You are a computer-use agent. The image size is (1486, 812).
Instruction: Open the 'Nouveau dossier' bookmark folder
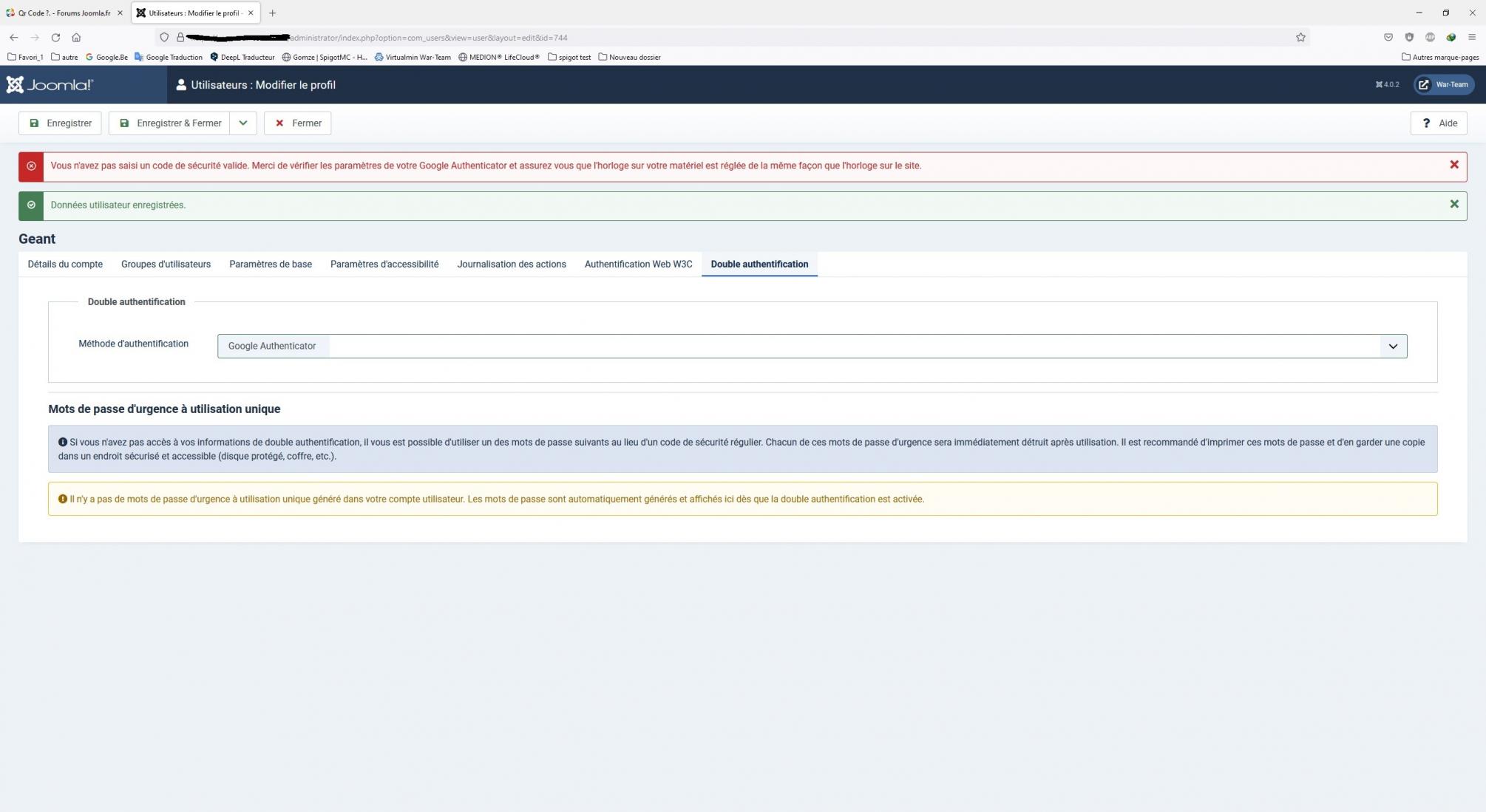(x=629, y=57)
